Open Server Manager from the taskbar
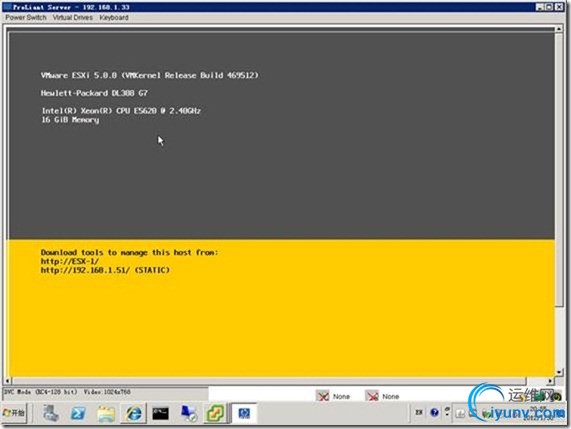Screen dimensions: 571x429 [51, 413]
